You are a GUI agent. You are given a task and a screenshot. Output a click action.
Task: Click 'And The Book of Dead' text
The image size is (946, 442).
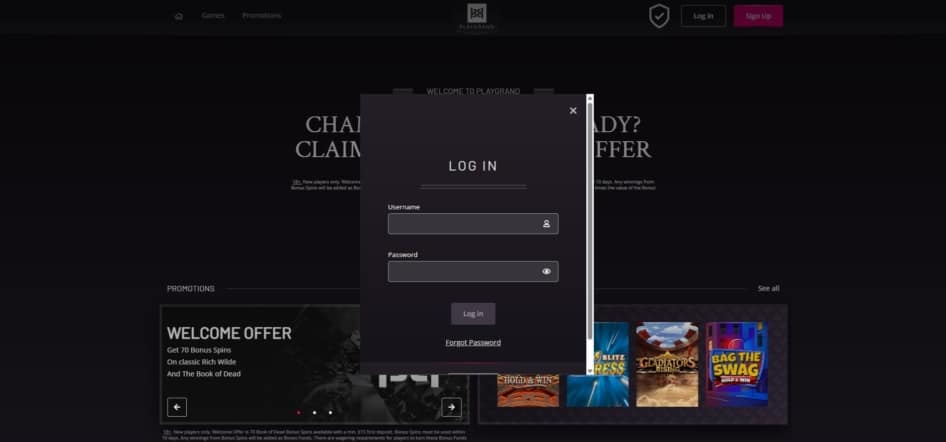coord(204,374)
